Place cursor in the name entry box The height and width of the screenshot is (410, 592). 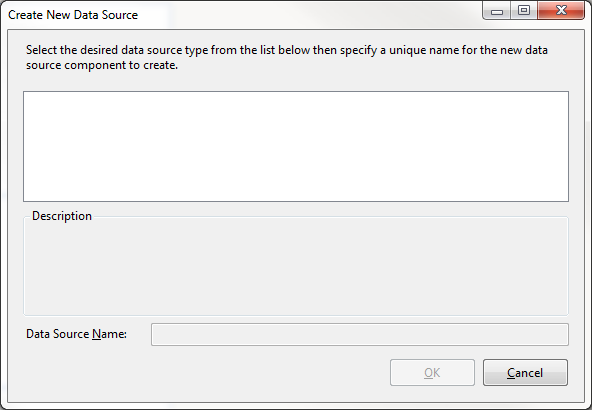coord(360,334)
